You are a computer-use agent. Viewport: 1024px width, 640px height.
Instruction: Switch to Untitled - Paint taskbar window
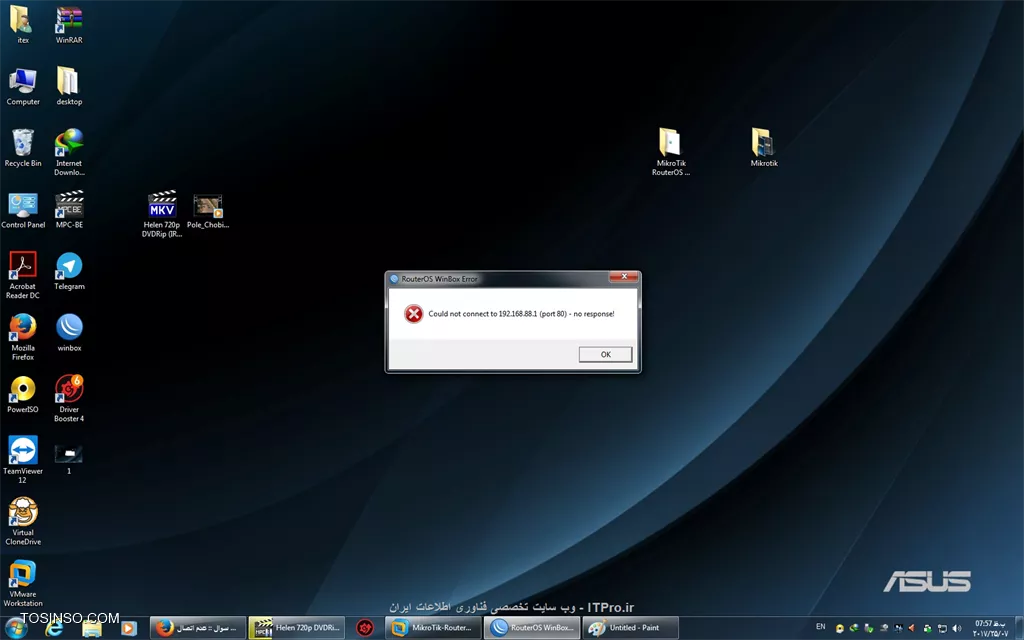629,628
